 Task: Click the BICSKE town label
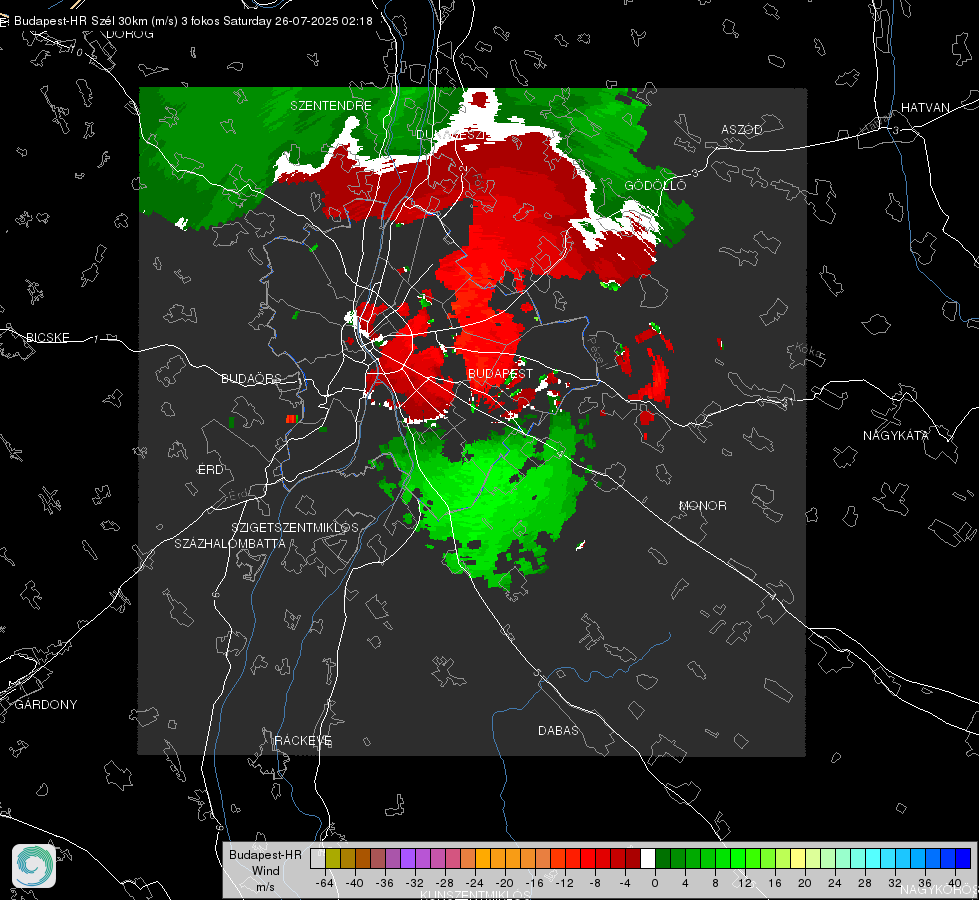[x=47, y=337]
